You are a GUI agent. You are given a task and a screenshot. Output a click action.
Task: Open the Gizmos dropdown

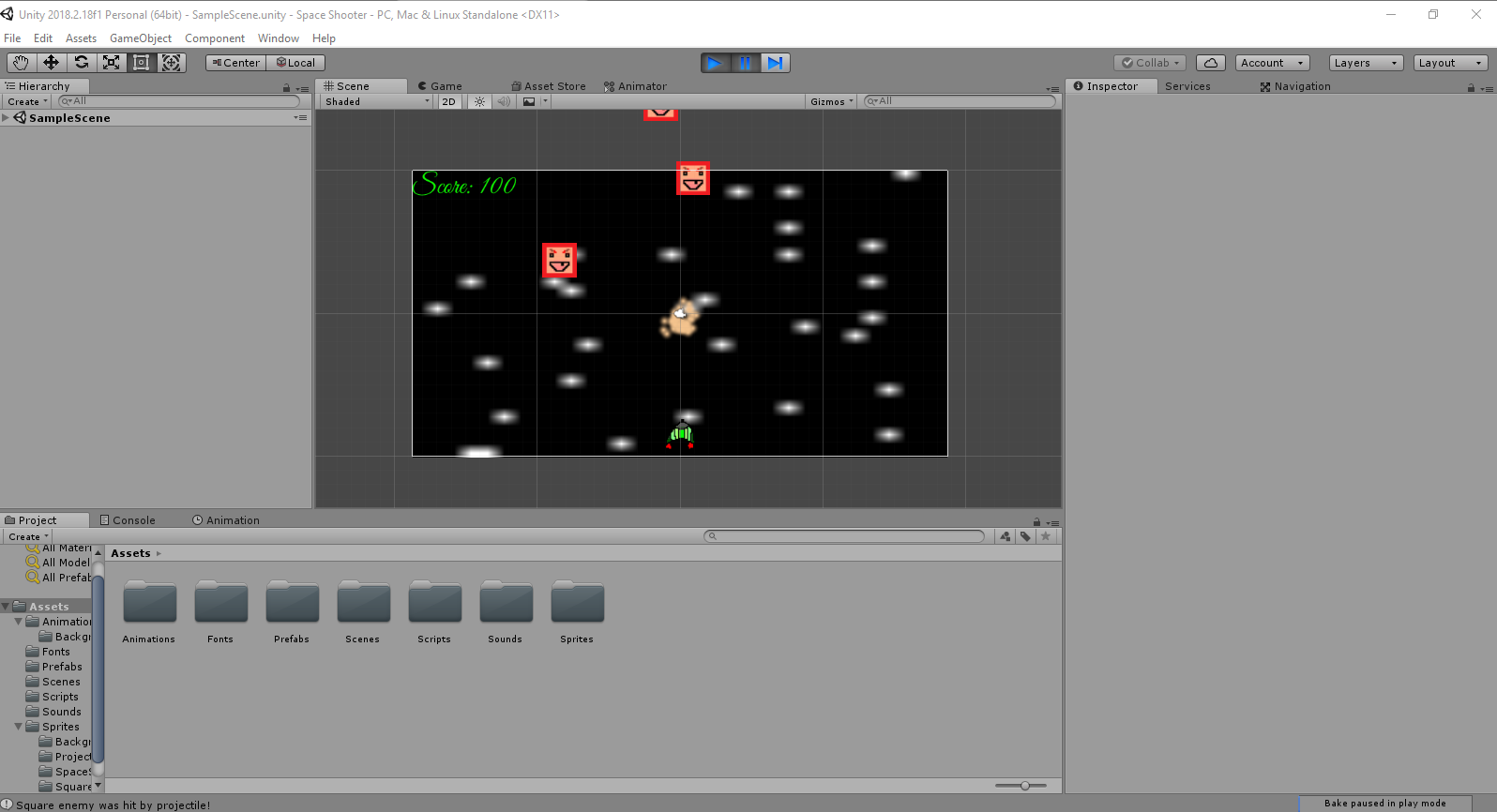(832, 101)
